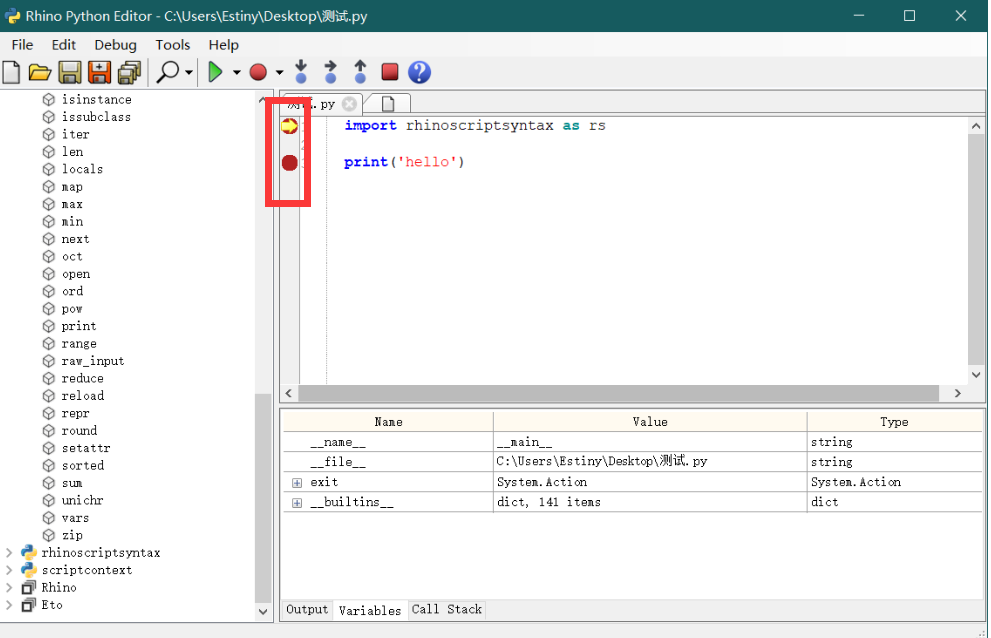The width and height of the screenshot is (991, 638).
Task: Open the Debug menu
Action: point(115,44)
